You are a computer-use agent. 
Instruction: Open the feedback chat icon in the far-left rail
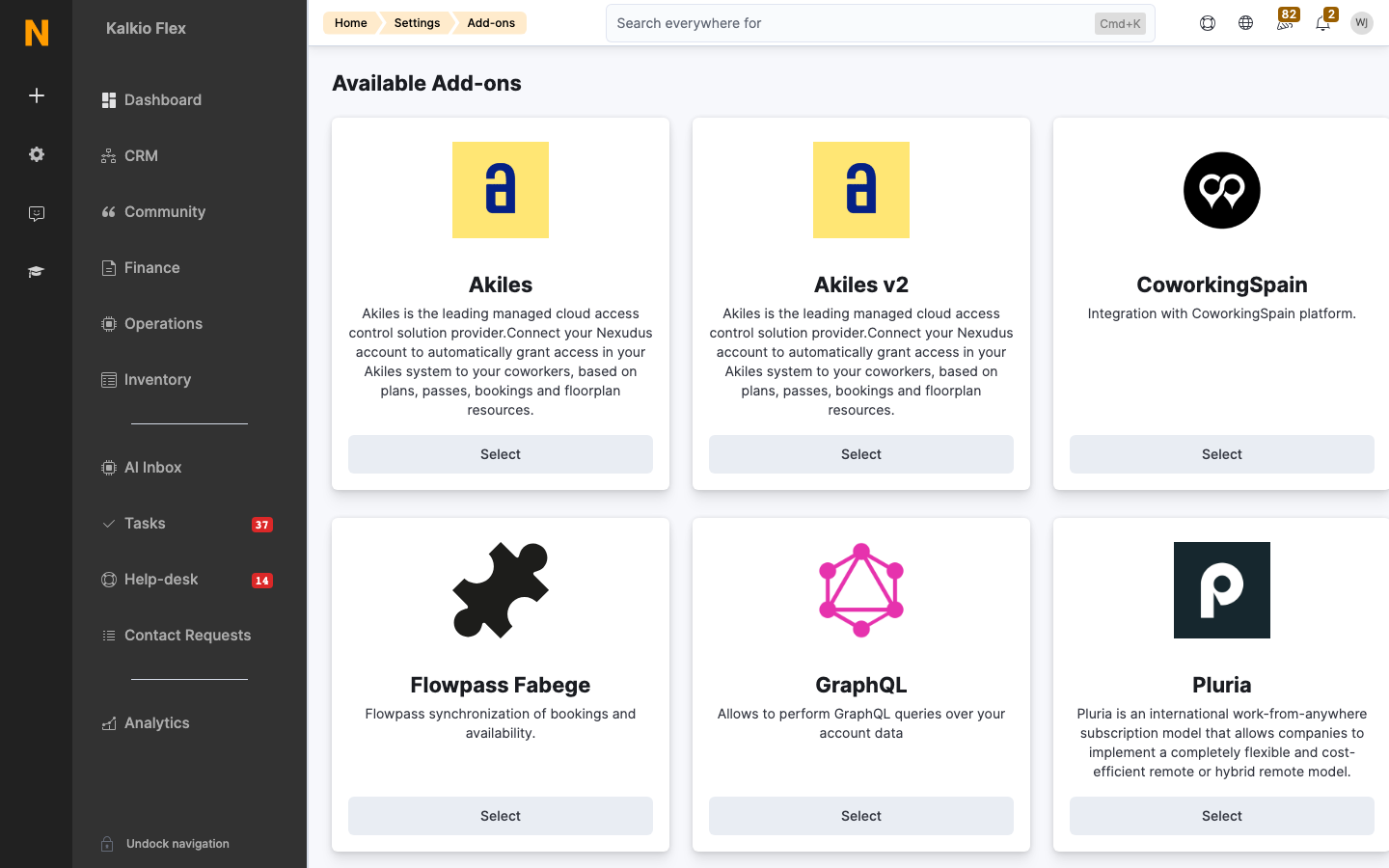coord(37,214)
